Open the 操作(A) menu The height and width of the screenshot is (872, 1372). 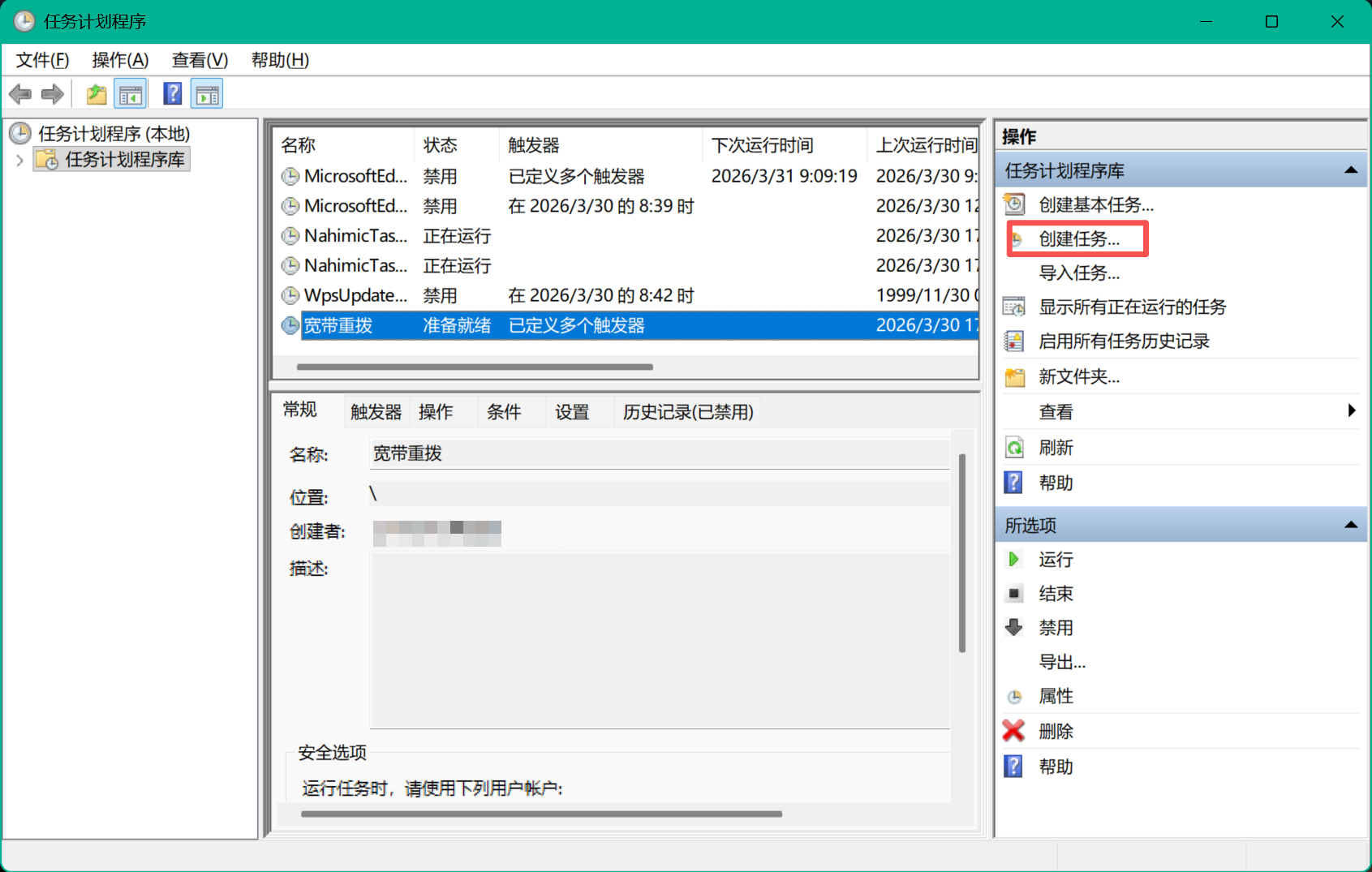pos(120,60)
